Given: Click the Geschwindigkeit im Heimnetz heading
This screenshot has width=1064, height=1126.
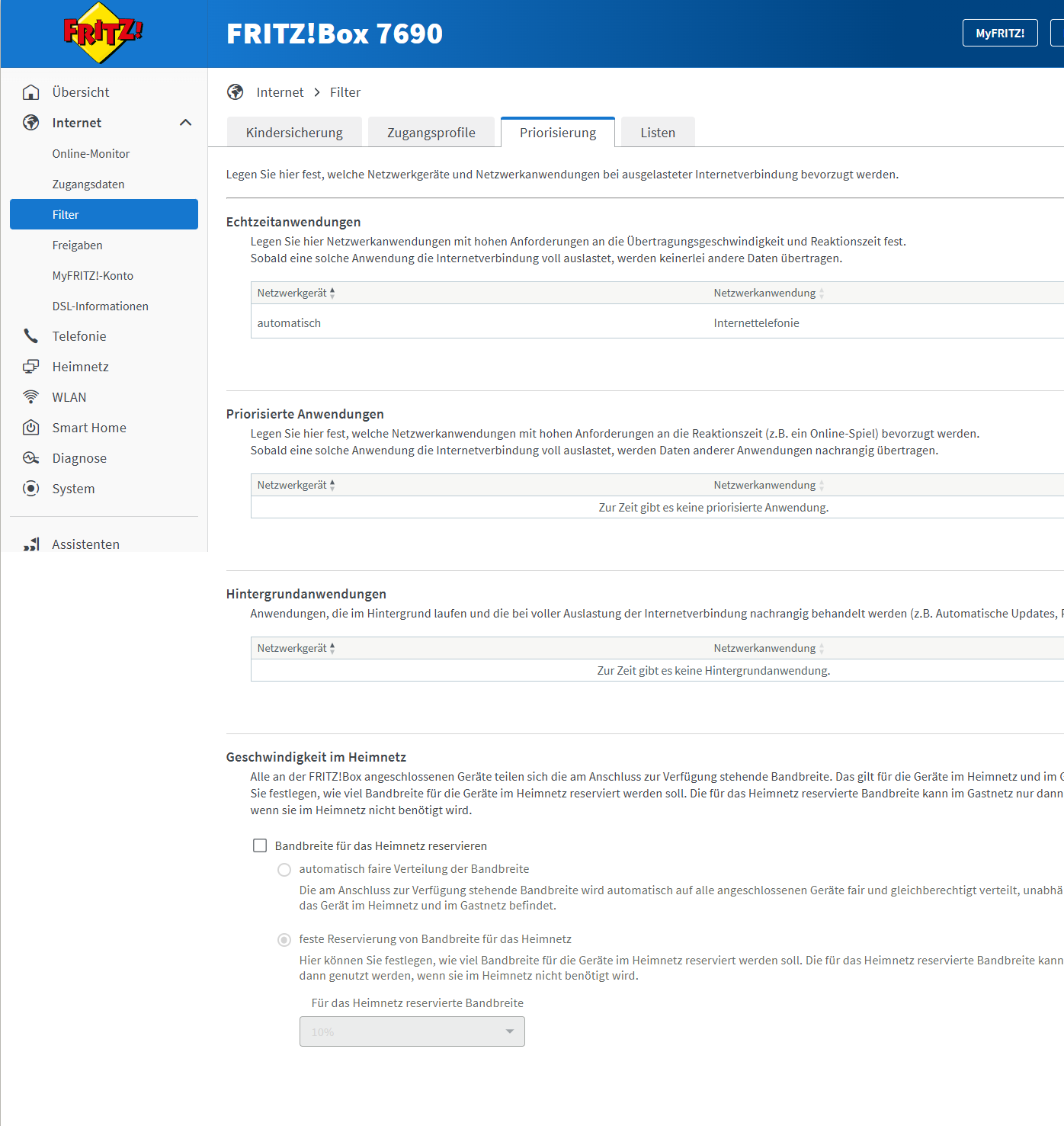Looking at the screenshot, I should (316, 757).
